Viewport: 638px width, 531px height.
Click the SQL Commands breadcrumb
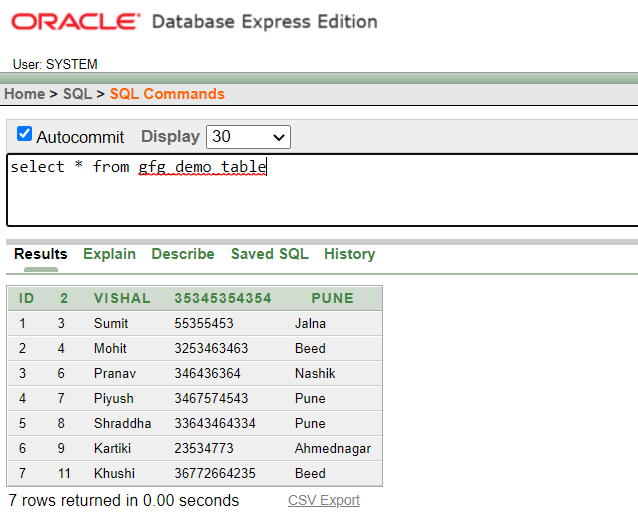(x=167, y=94)
